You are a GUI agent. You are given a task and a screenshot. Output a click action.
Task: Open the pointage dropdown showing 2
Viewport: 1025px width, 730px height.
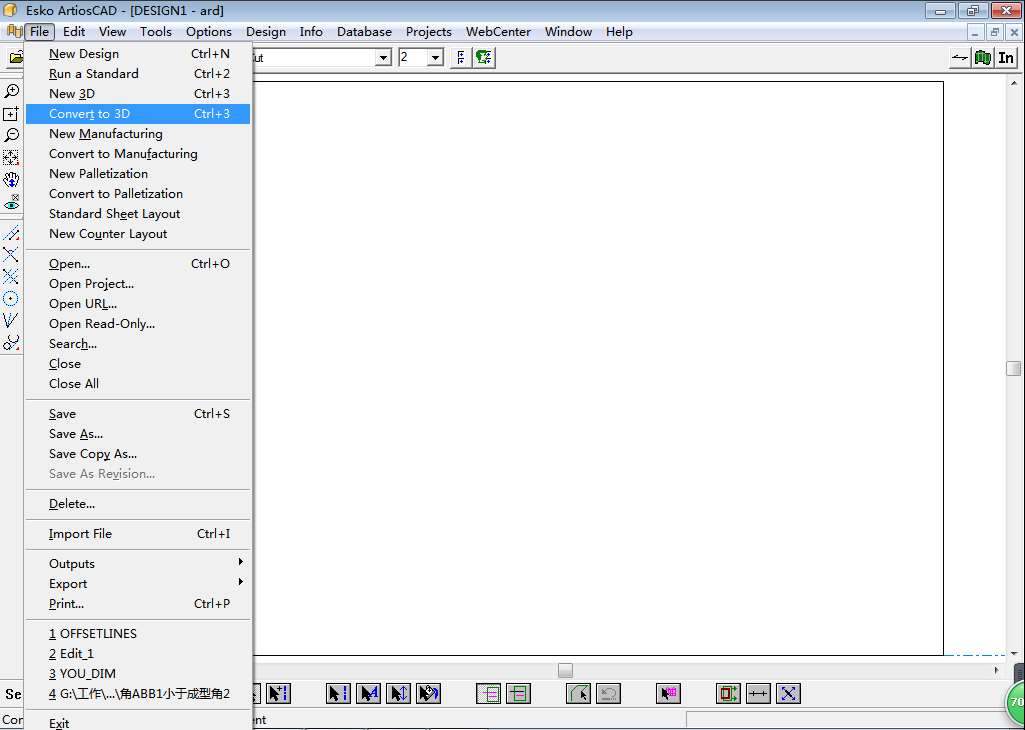pos(435,58)
